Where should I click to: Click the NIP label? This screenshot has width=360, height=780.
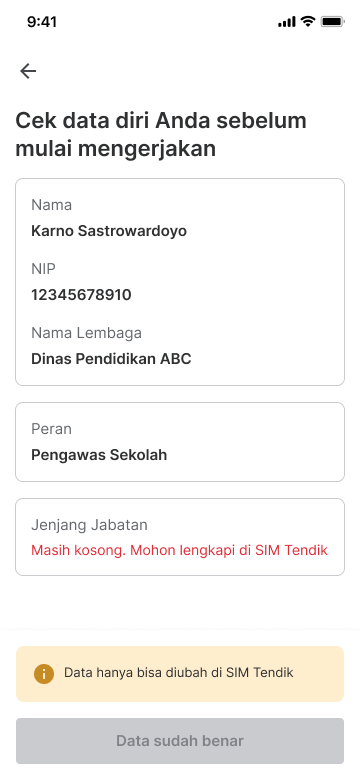pos(43,269)
